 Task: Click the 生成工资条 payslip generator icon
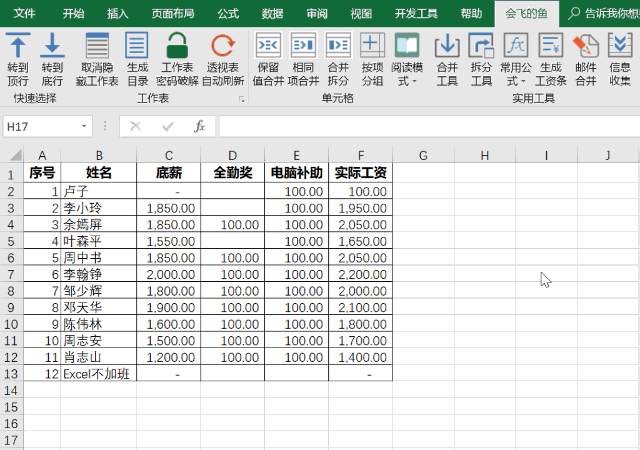[x=551, y=46]
